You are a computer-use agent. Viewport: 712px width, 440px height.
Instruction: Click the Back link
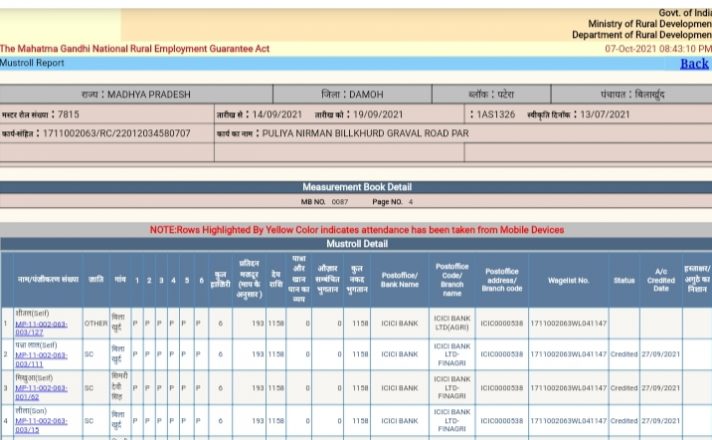click(x=694, y=64)
